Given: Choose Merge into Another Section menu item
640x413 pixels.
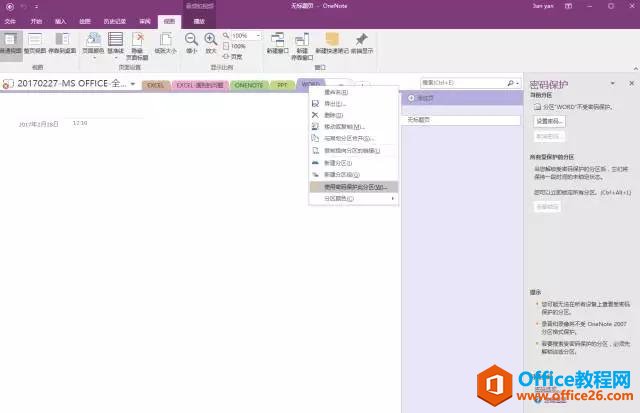Looking at the screenshot, I should click(354, 138).
